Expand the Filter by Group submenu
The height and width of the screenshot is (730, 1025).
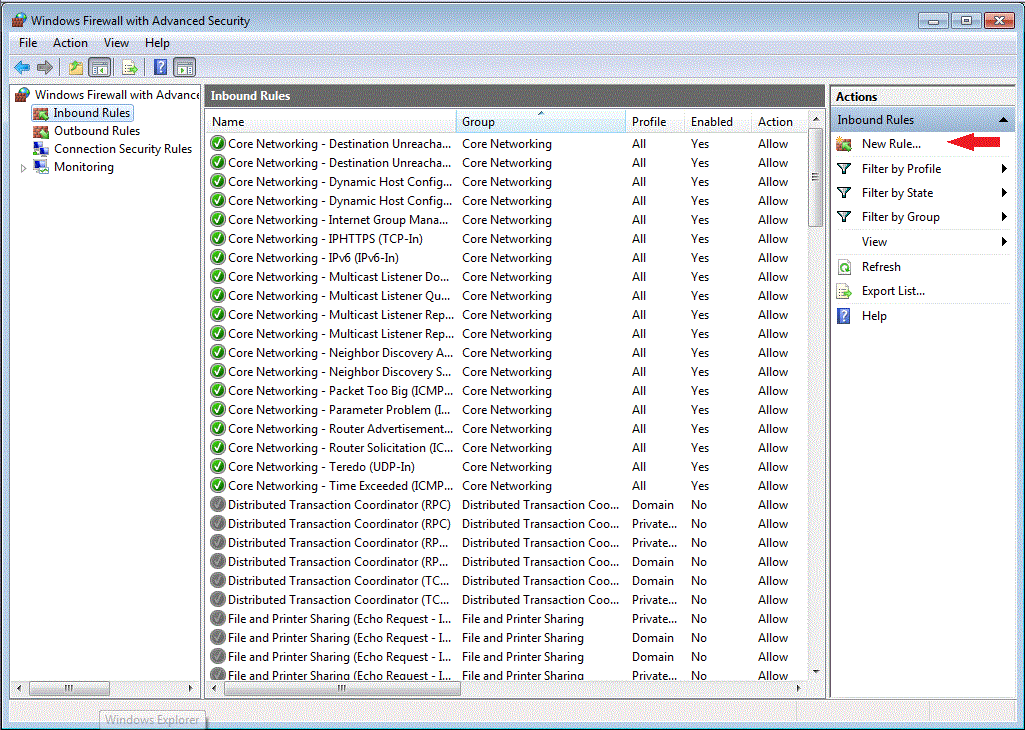pyautogui.click(x=1007, y=216)
